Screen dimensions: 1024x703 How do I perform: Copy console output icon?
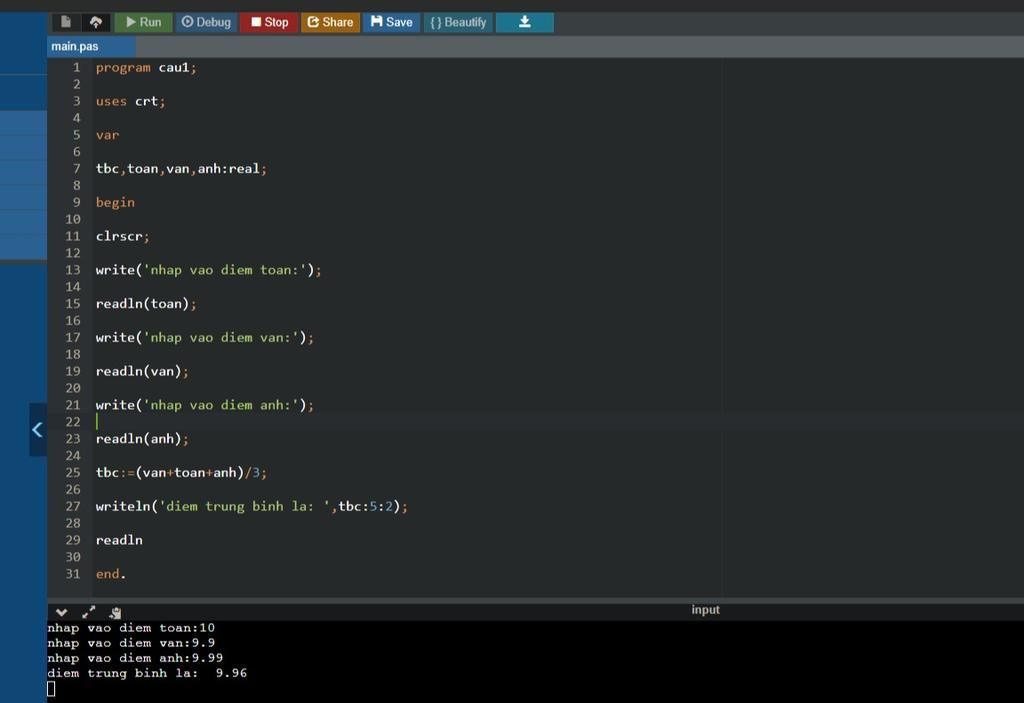(x=116, y=613)
